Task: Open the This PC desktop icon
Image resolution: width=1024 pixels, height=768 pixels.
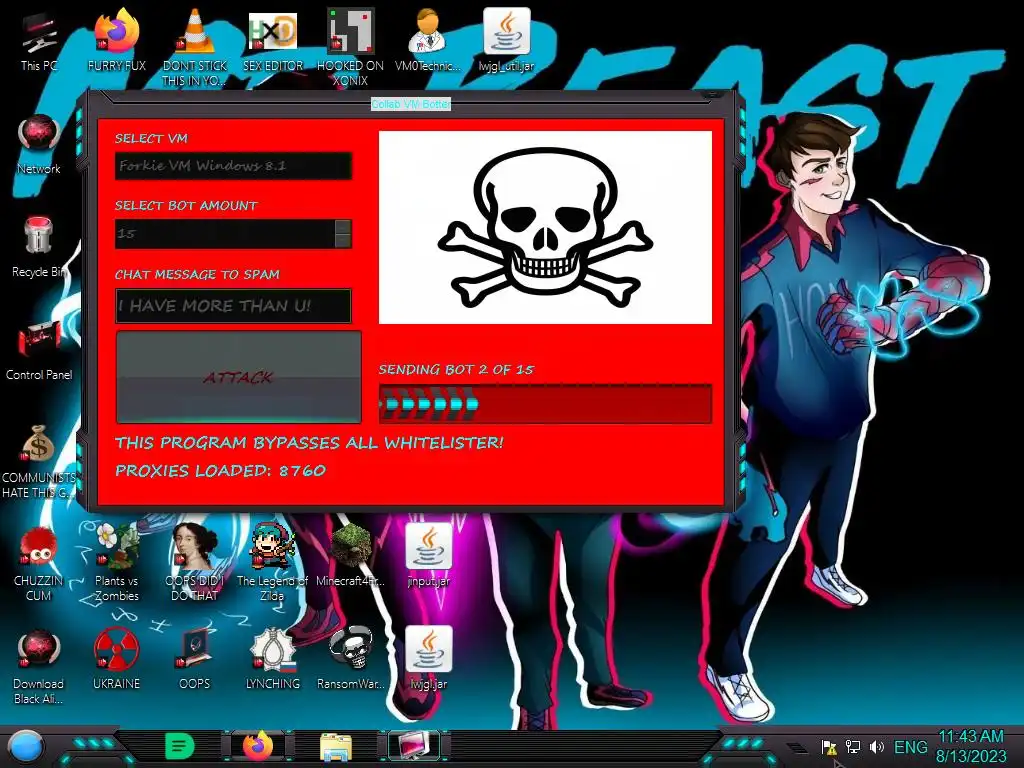Action: 39,42
